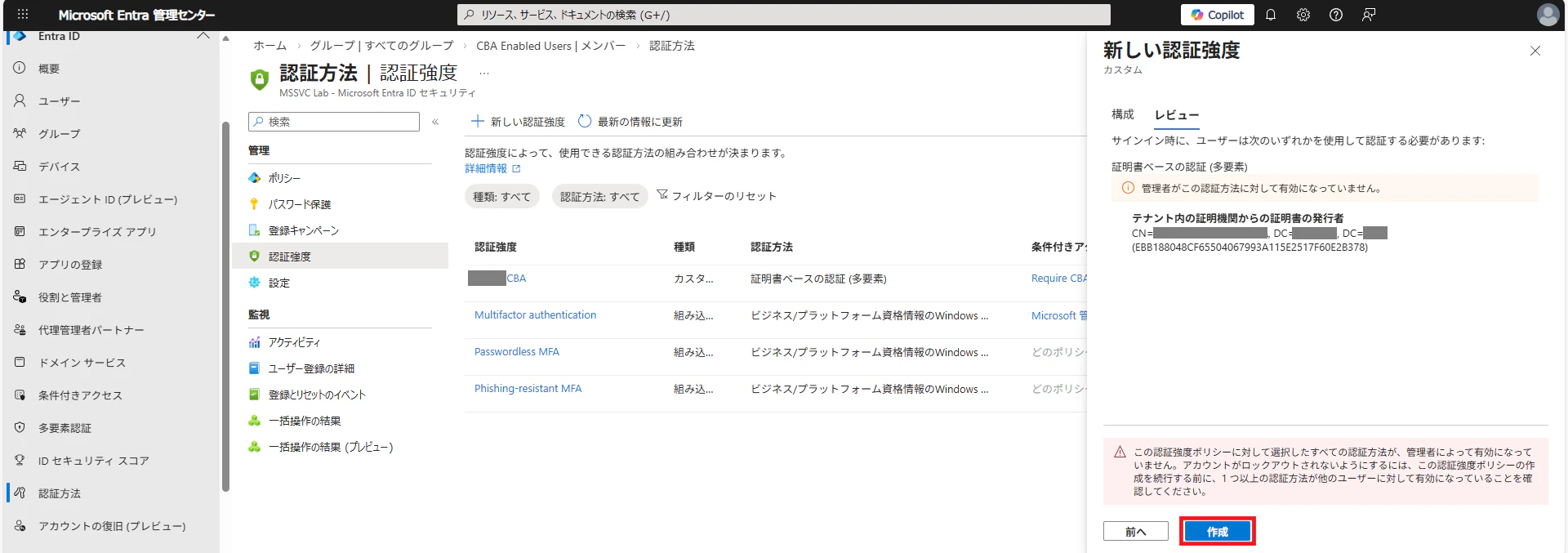Open アカウントの復旧 (プレビュー) icon
Image resolution: width=1568 pixels, height=553 pixels.
(x=20, y=525)
